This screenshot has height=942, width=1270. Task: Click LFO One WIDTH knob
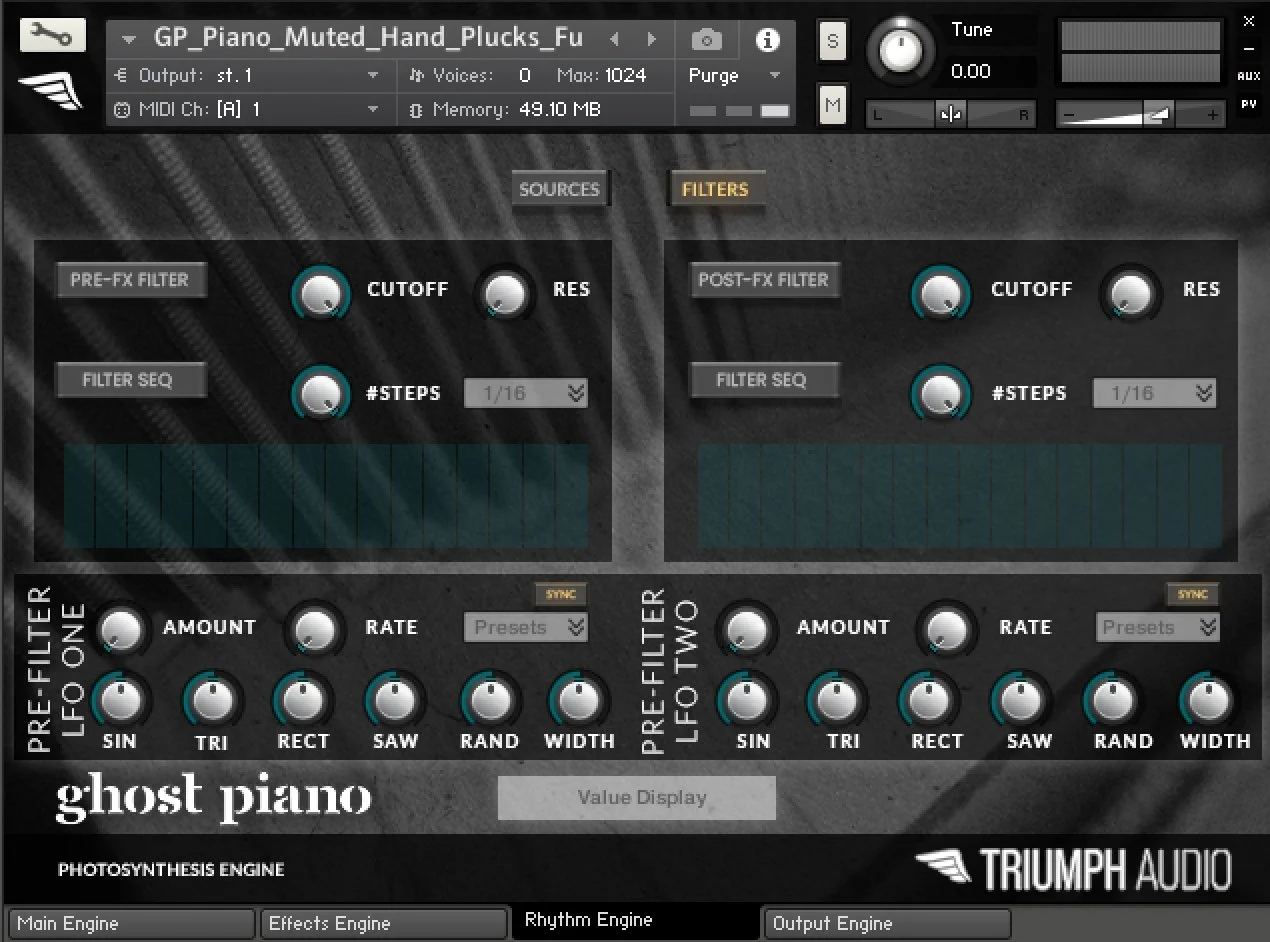[580, 701]
